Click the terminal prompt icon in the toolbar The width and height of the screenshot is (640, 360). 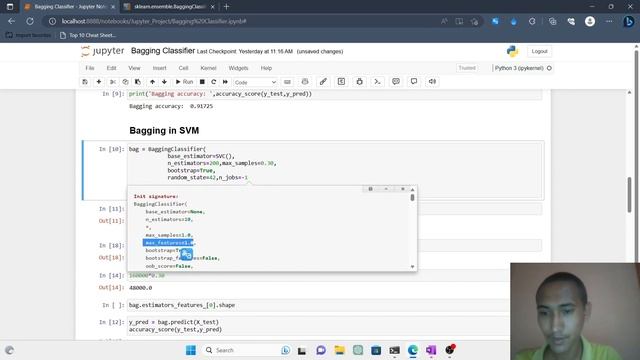click(x=378, y=82)
